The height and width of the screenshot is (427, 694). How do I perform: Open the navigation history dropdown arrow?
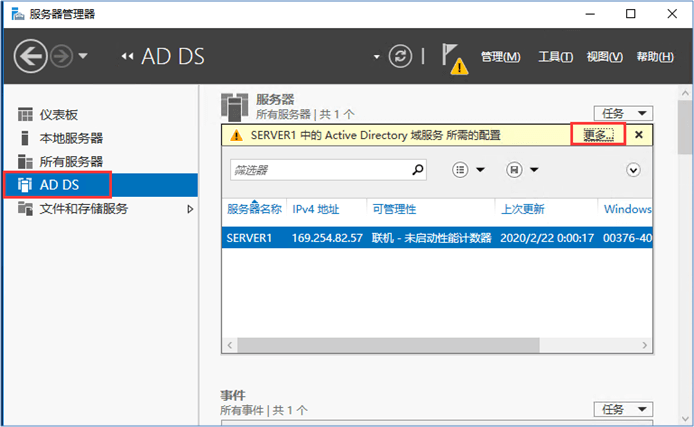click(83, 56)
